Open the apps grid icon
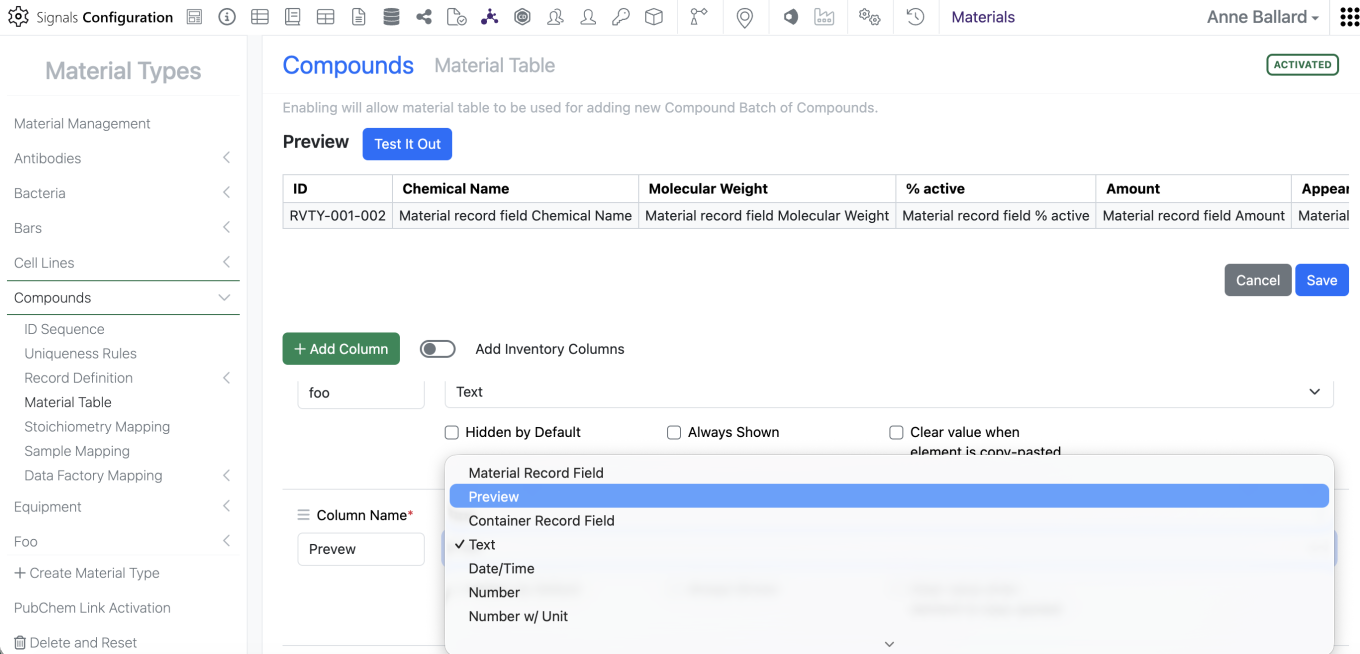This screenshot has width=1360, height=654. coord(1349,17)
